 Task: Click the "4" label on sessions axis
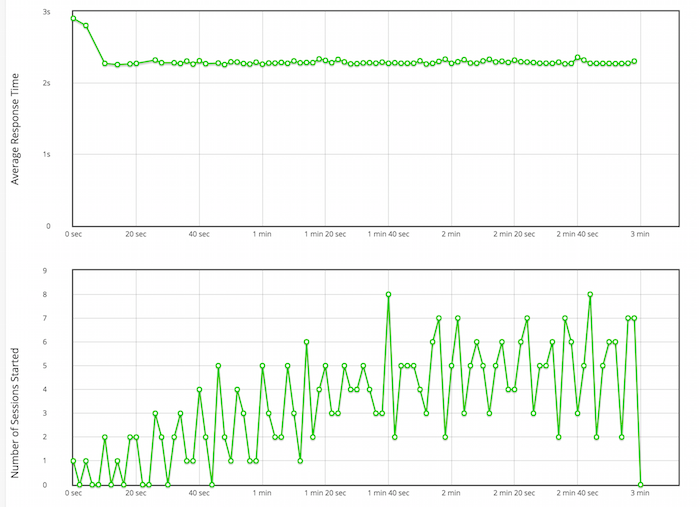click(45, 389)
